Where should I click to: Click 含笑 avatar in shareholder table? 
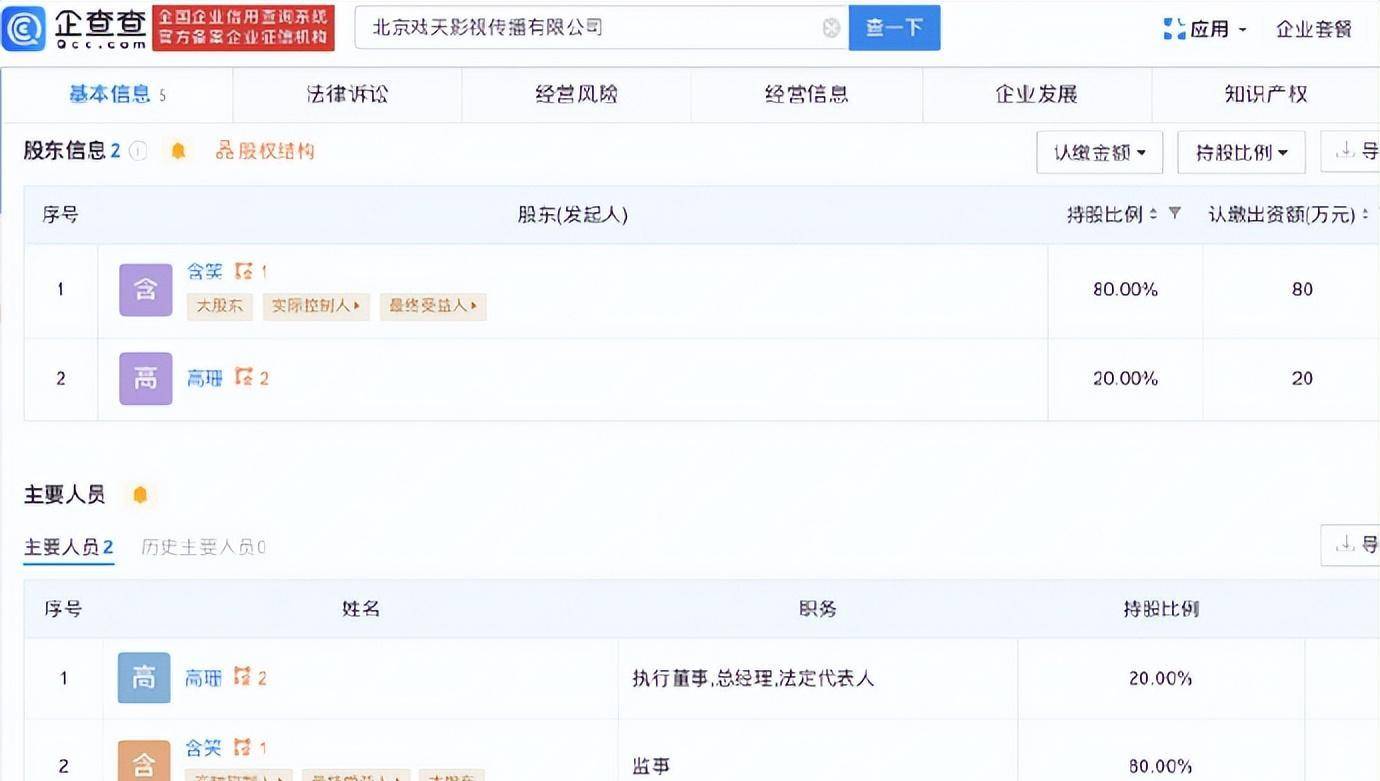[146, 290]
